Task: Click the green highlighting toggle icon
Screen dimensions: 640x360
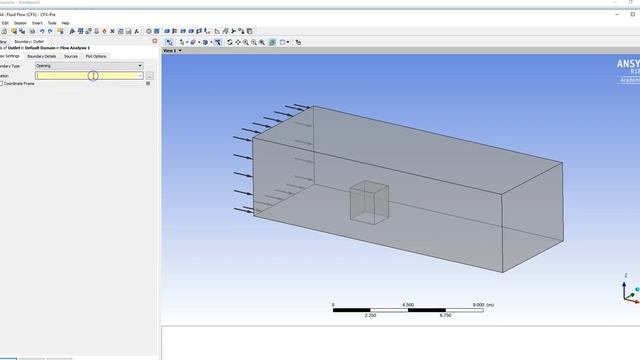Action: [x=272, y=42]
